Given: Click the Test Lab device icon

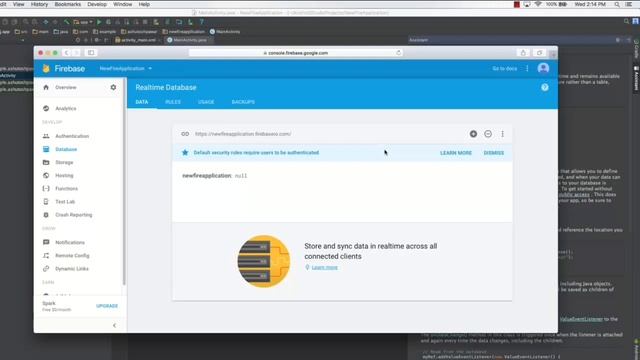Looking at the screenshot, I should click(x=46, y=202).
